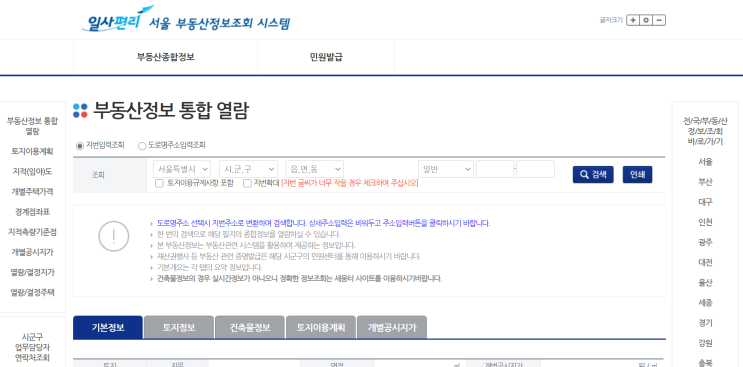Open the 민원발급 top menu
743x367 pixels.
coord(326,57)
